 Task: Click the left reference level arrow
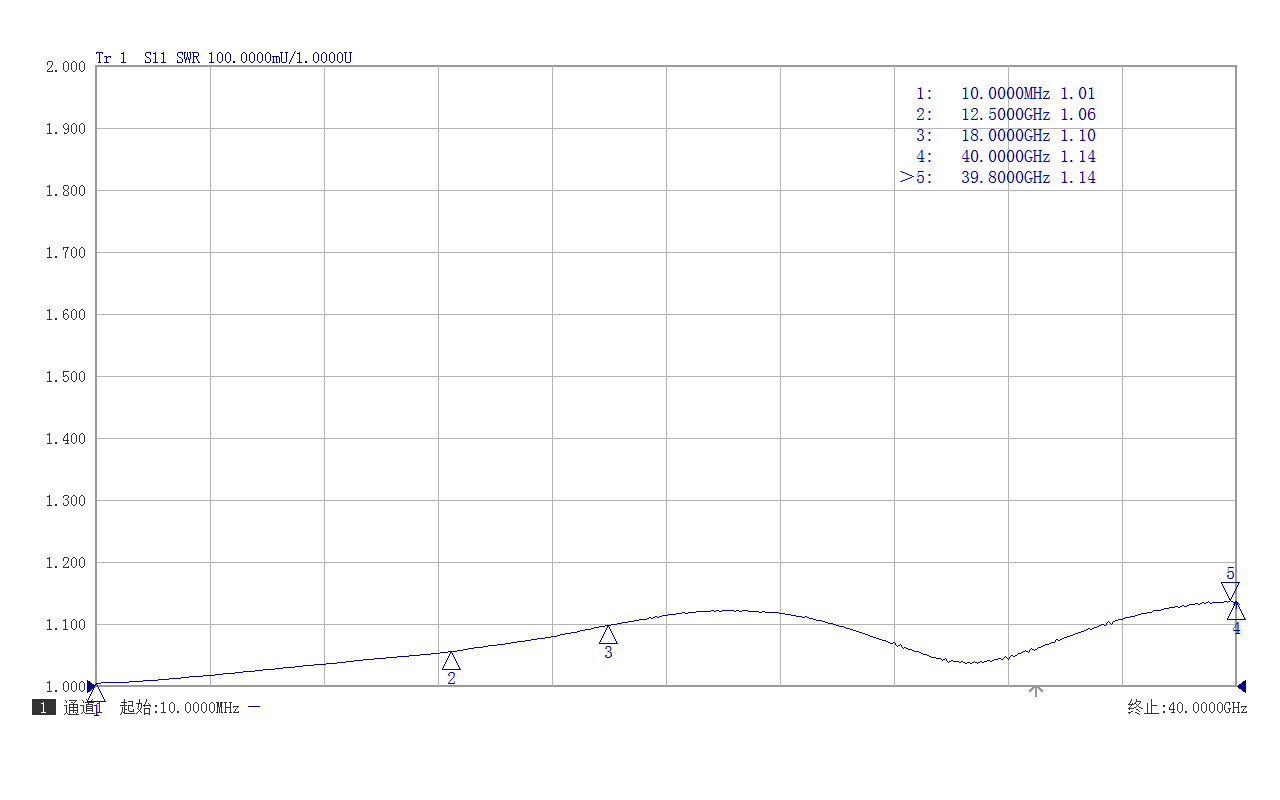point(91,687)
